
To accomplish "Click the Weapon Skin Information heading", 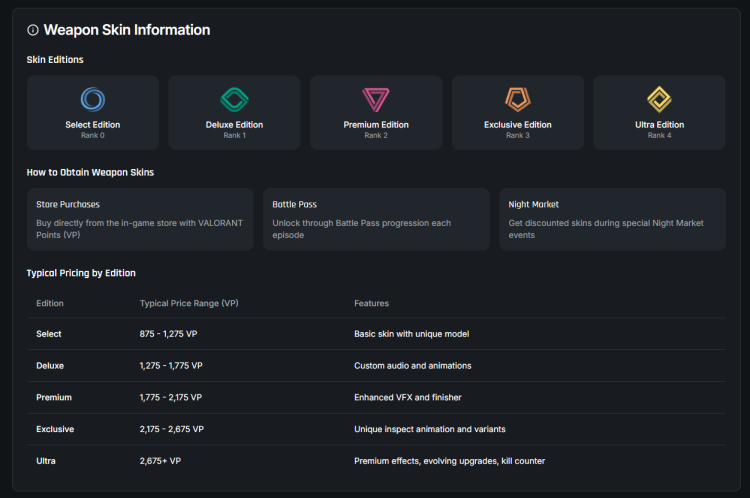I will click(x=127, y=30).
